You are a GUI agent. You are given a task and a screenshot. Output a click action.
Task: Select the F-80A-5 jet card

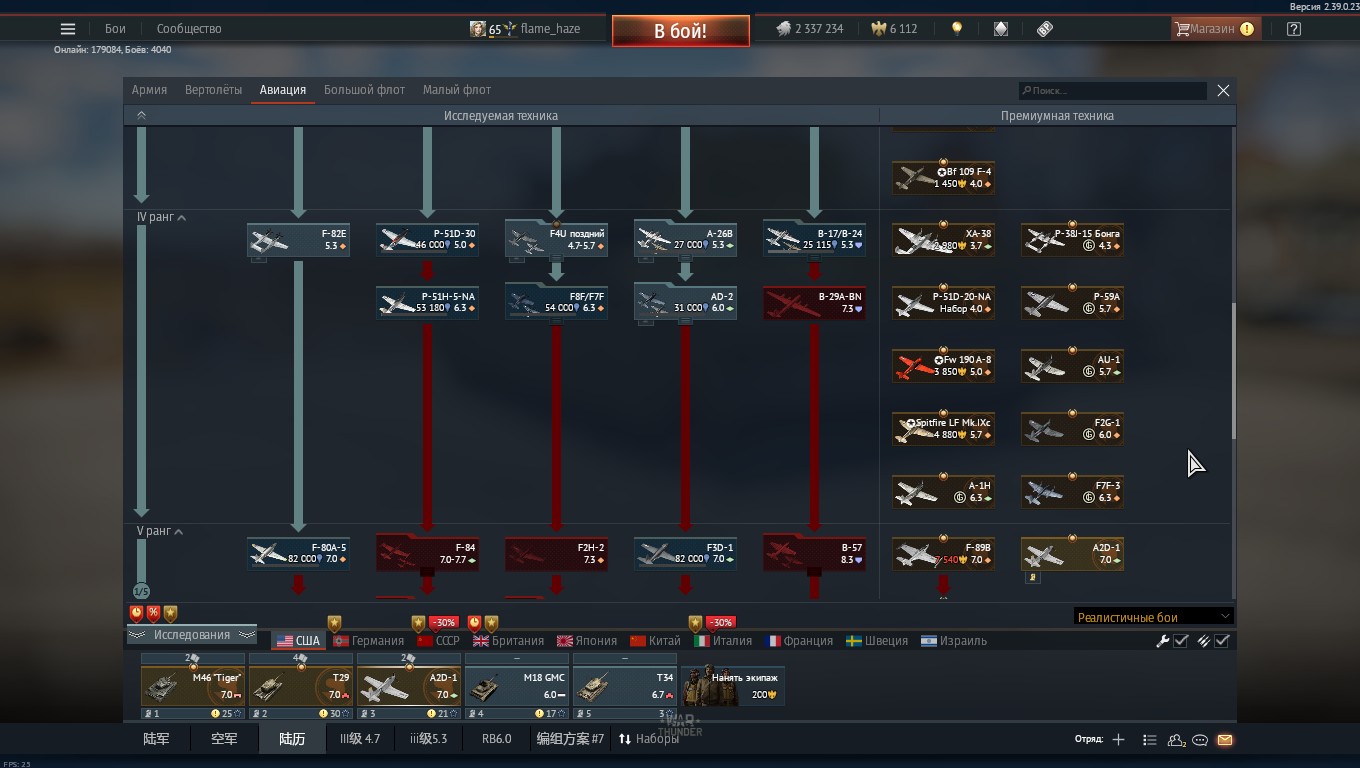click(298, 554)
